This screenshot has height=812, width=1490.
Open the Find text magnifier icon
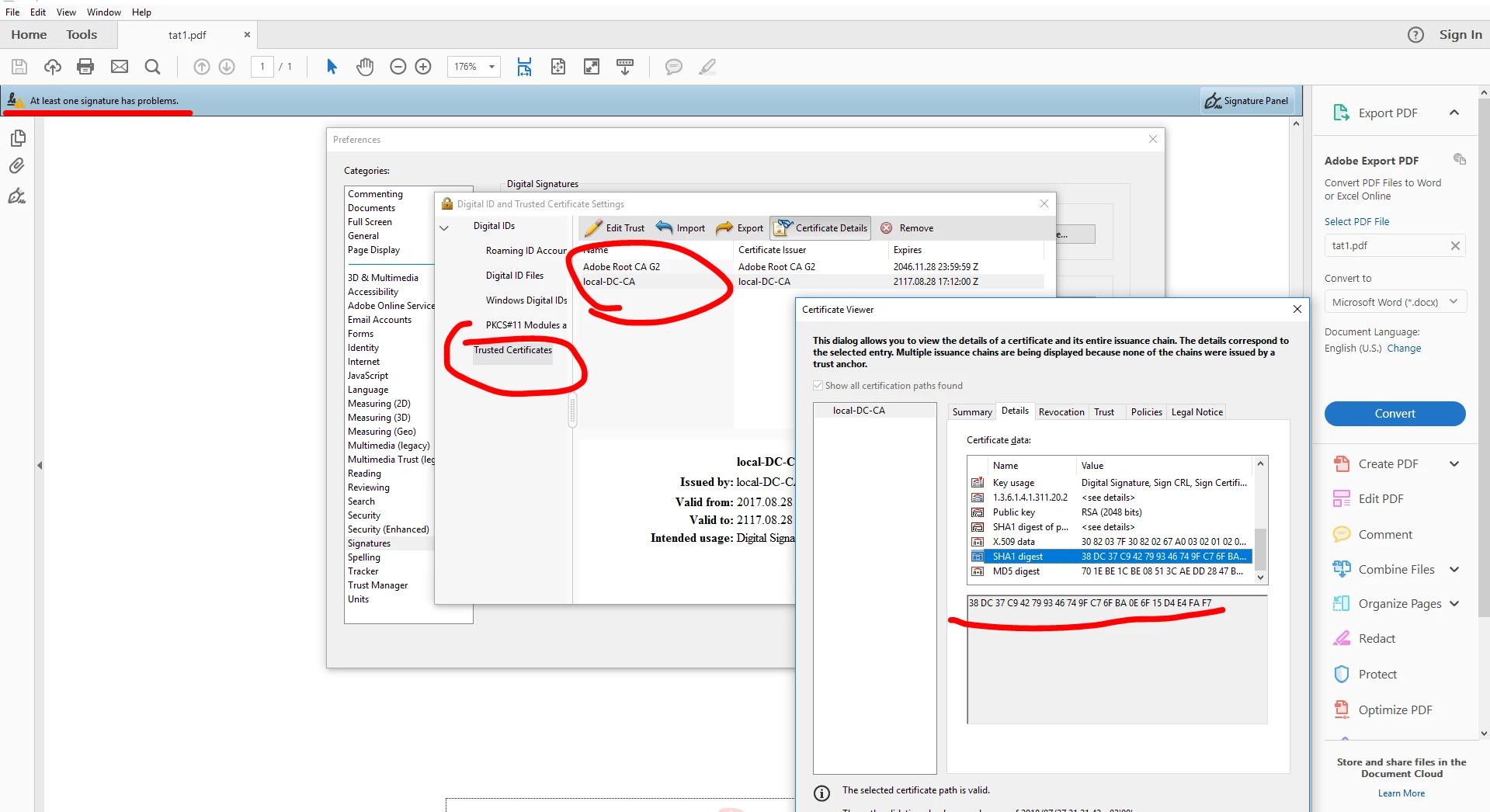pos(153,67)
